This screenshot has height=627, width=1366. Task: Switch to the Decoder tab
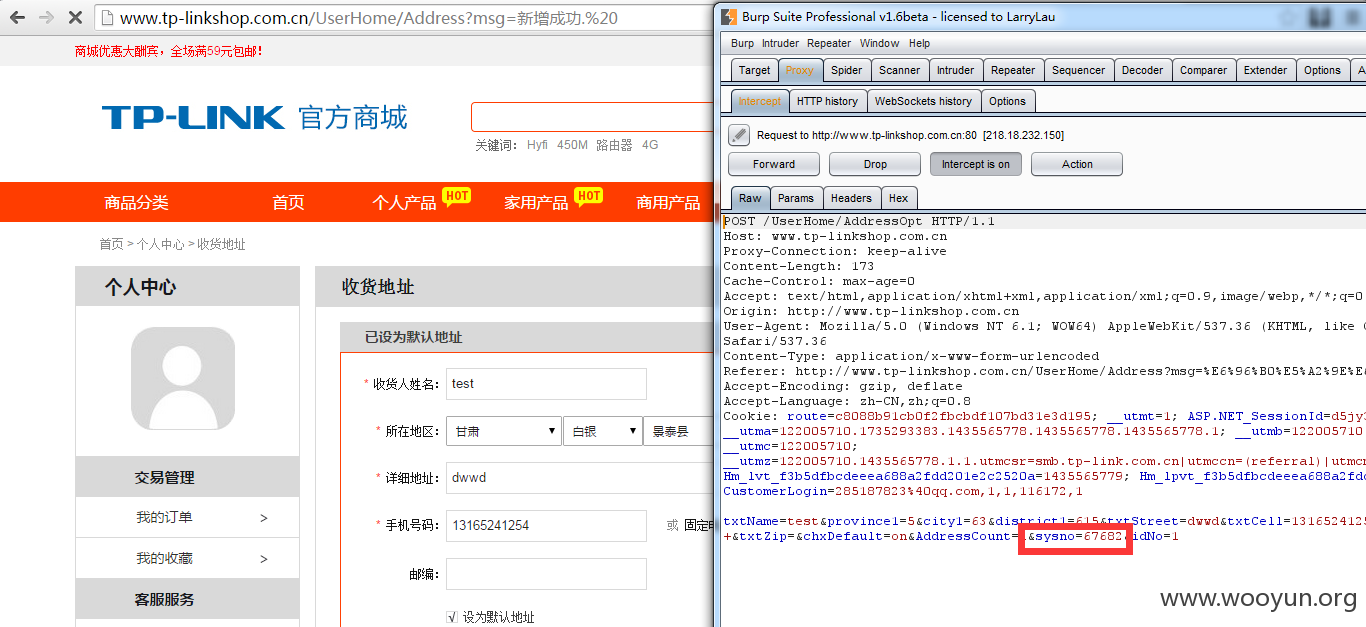click(x=1142, y=70)
